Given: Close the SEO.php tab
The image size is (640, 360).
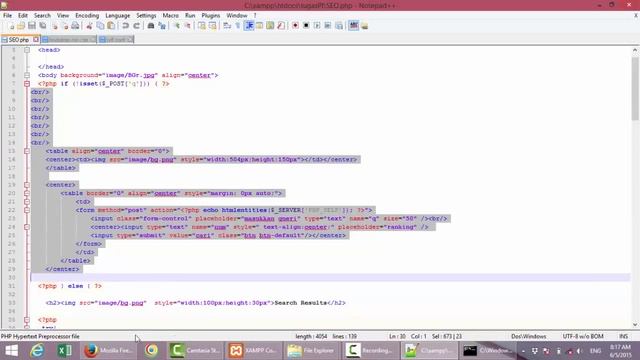Looking at the screenshot, I should pyautogui.click(x=36, y=40).
